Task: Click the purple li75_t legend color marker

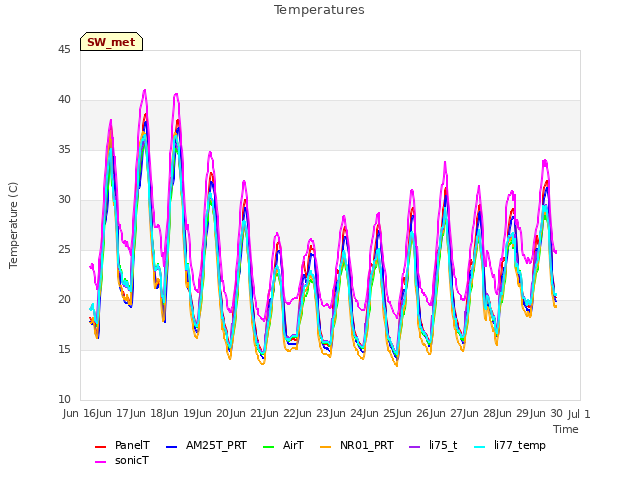Action: [415, 447]
